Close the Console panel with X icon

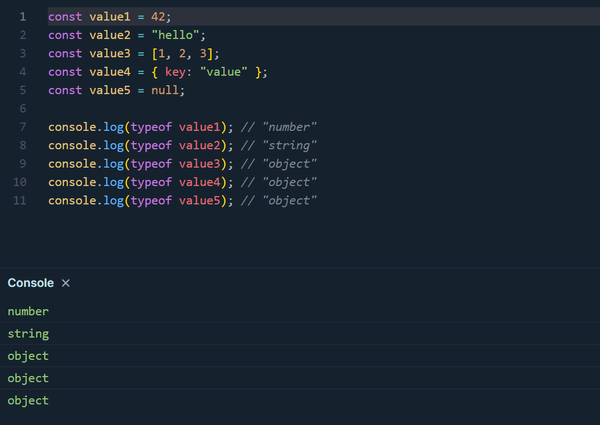coord(66,283)
